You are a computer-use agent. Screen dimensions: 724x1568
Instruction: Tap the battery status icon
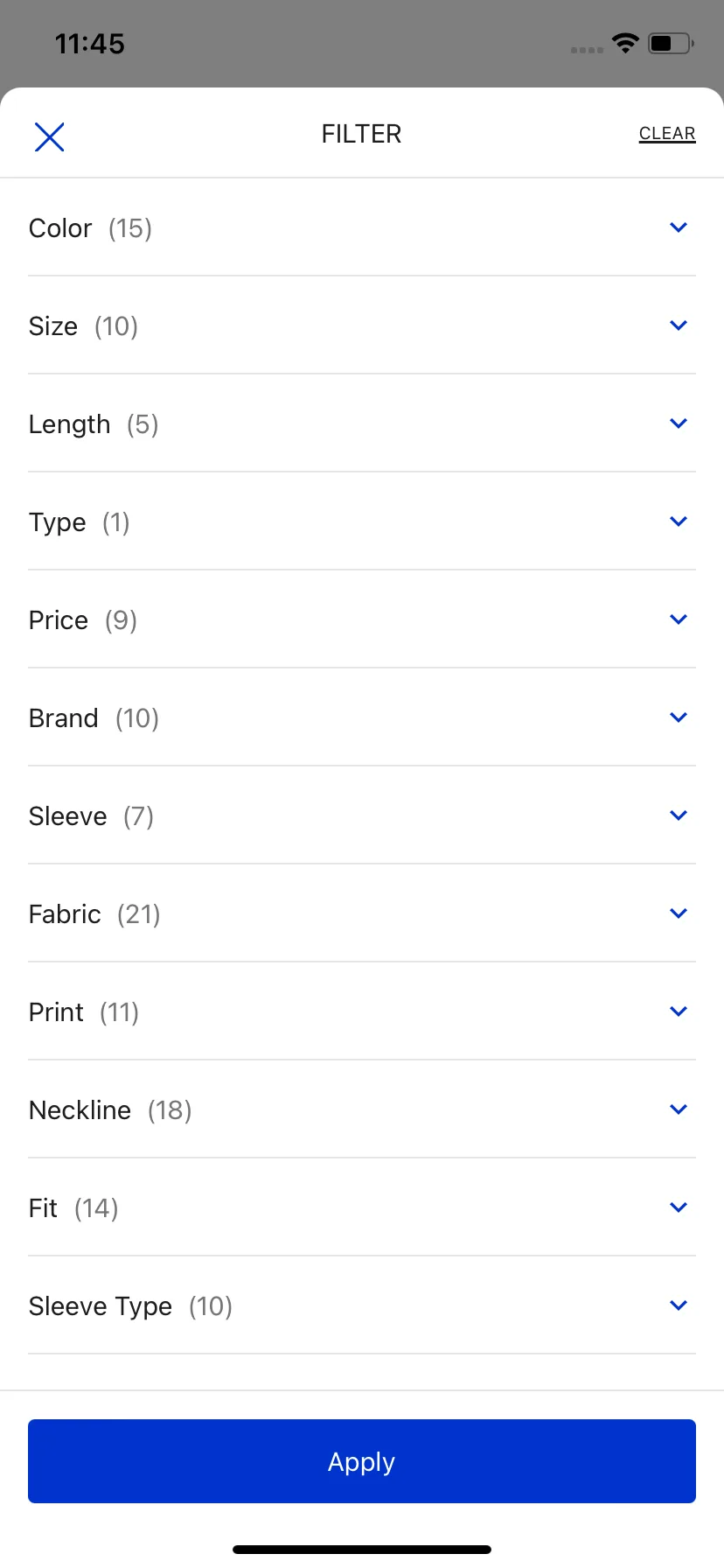pyautogui.click(x=671, y=43)
